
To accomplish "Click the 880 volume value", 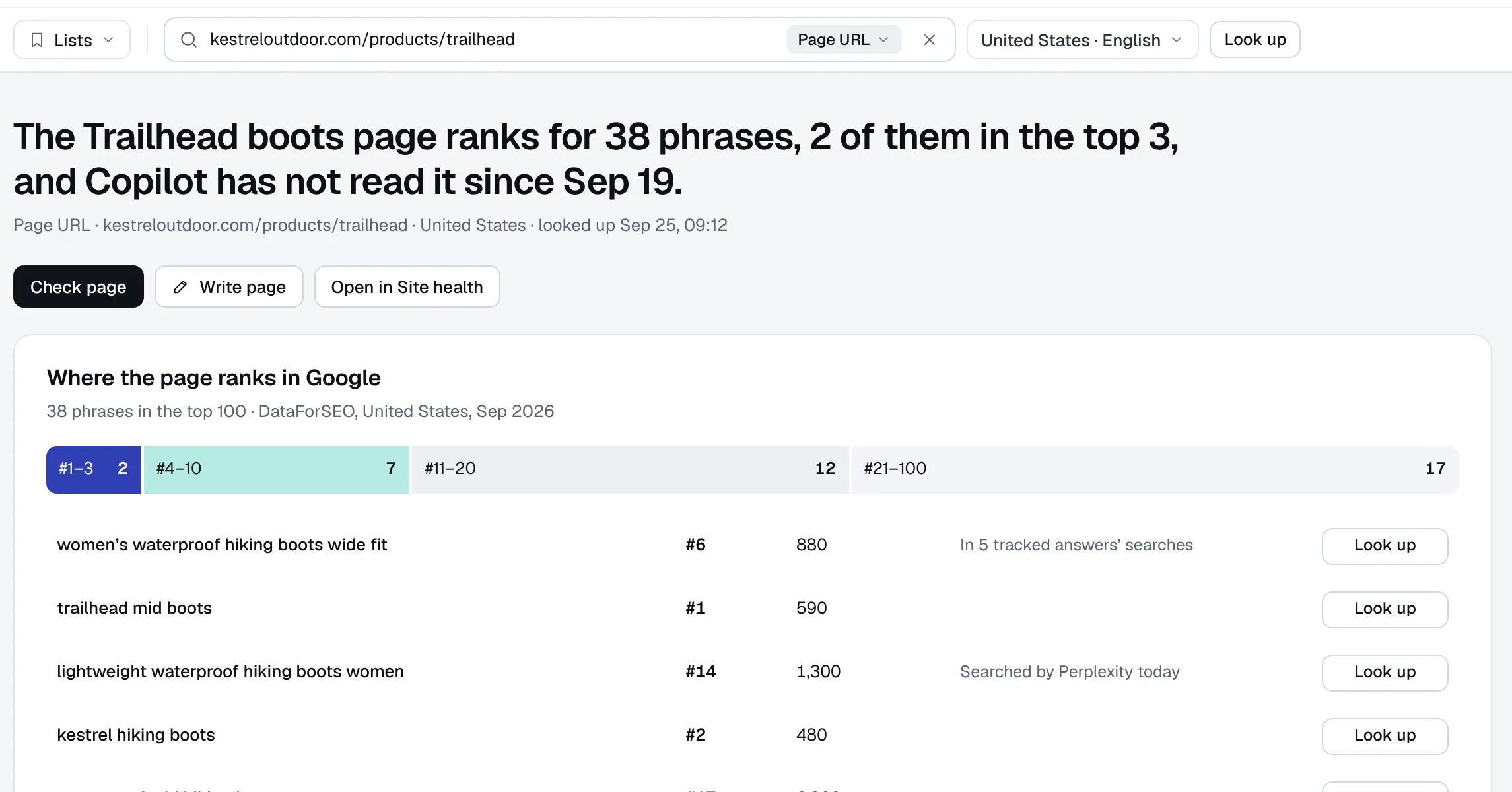I will click(x=811, y=545).
